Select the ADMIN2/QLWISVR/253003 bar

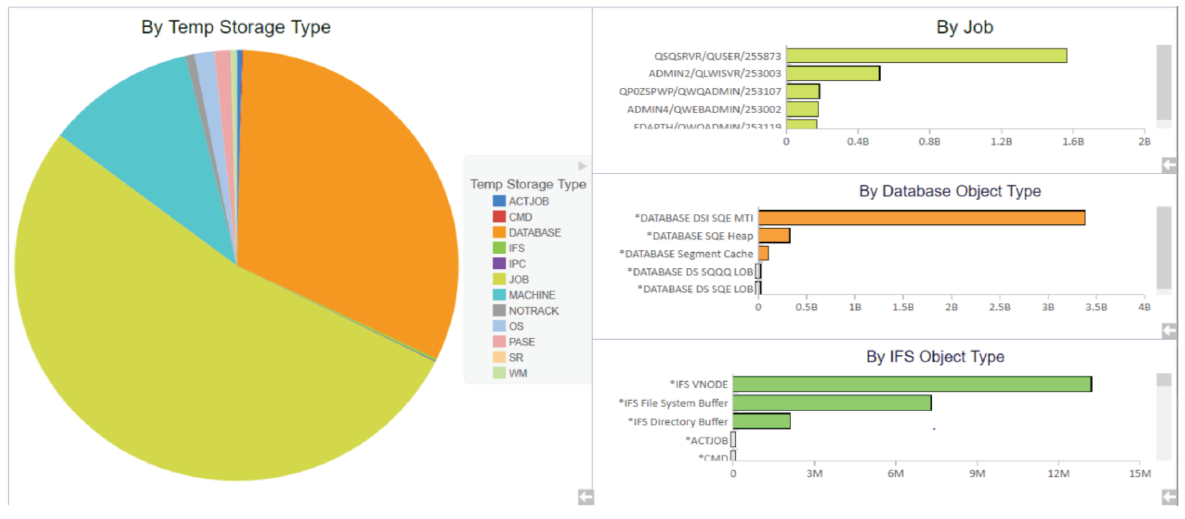pyautogui.click(x=832, y=73)
